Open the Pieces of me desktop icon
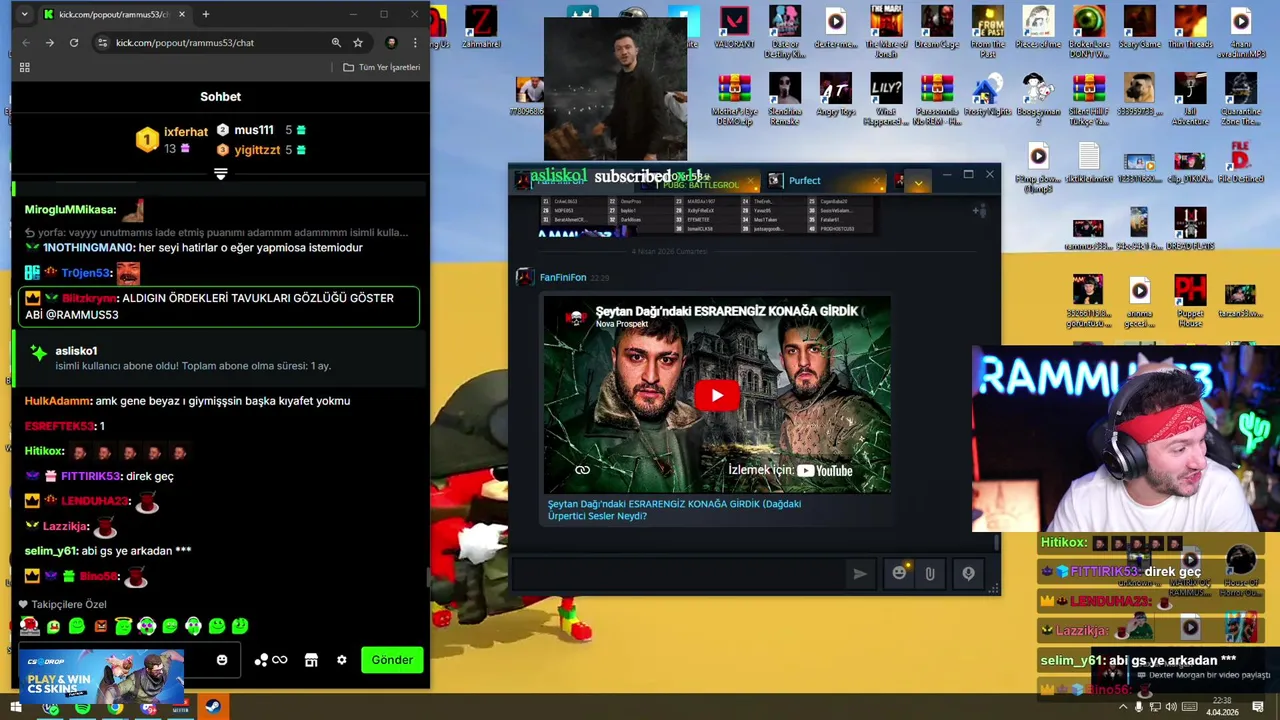 pos(1038,27)
